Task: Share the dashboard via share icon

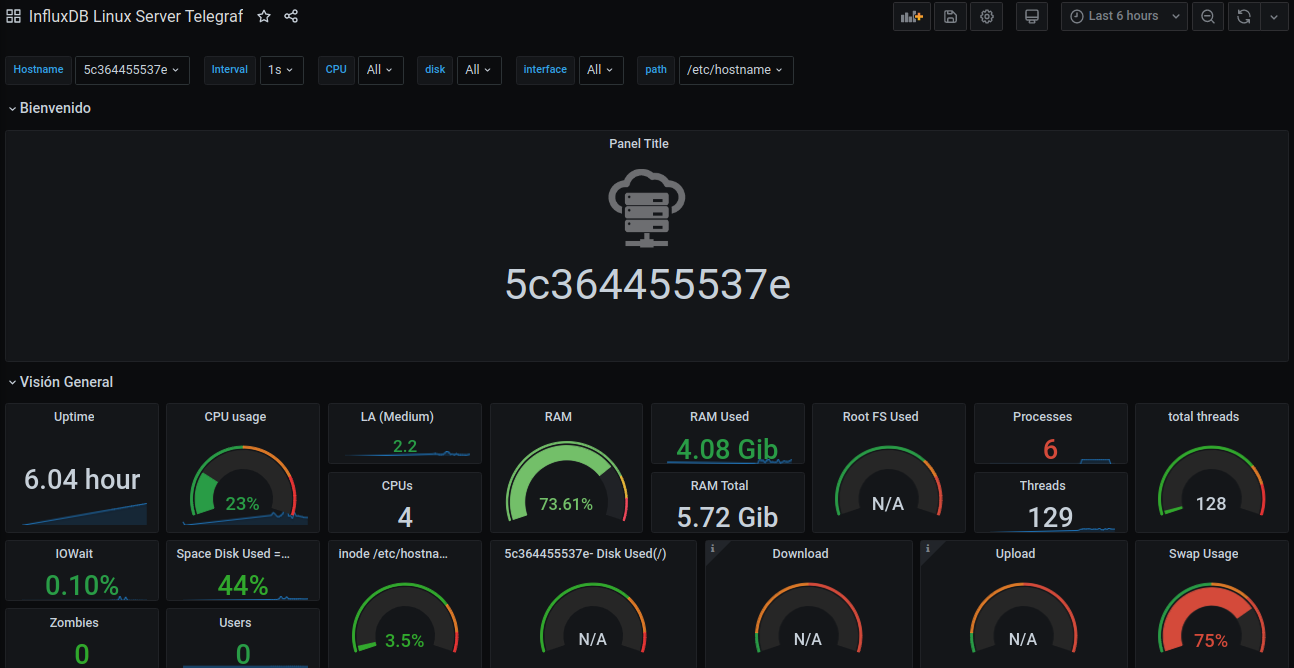Action: coord(291,16)
